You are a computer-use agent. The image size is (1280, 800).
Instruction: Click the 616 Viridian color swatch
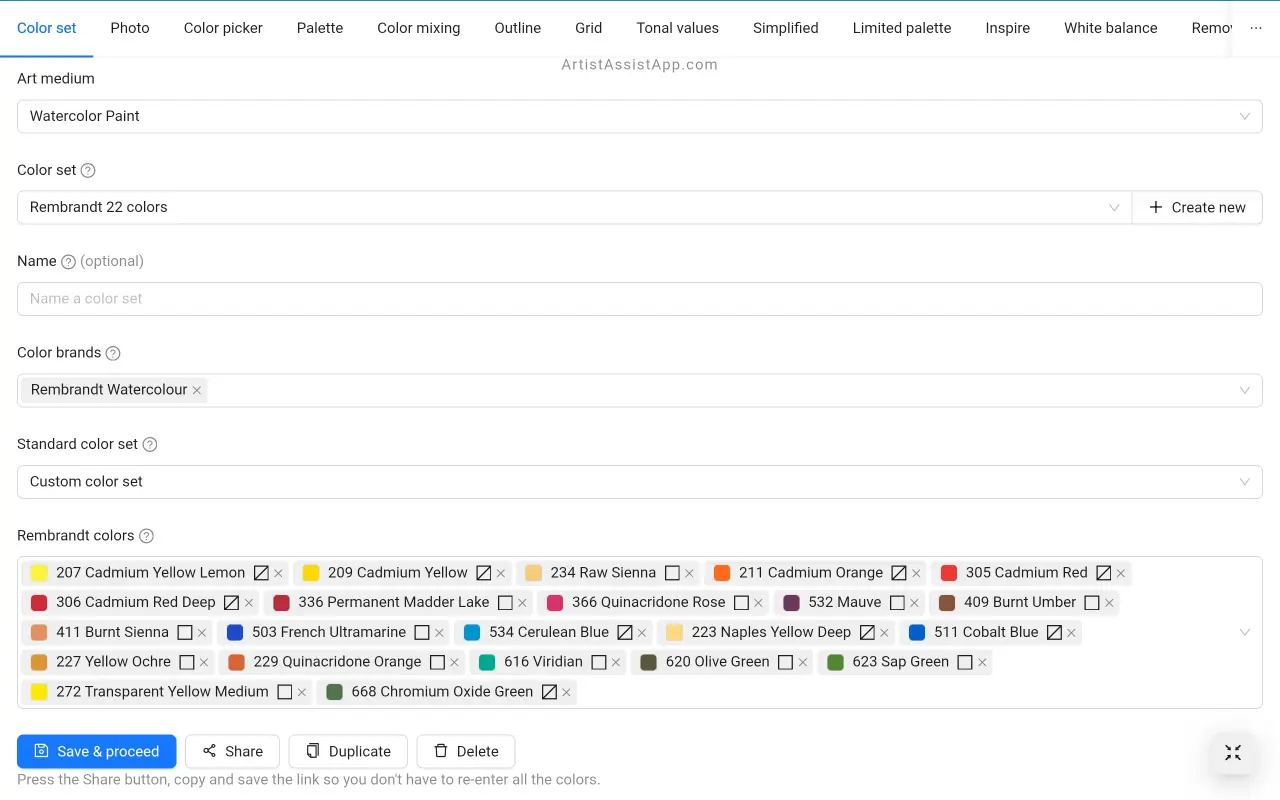487,662
